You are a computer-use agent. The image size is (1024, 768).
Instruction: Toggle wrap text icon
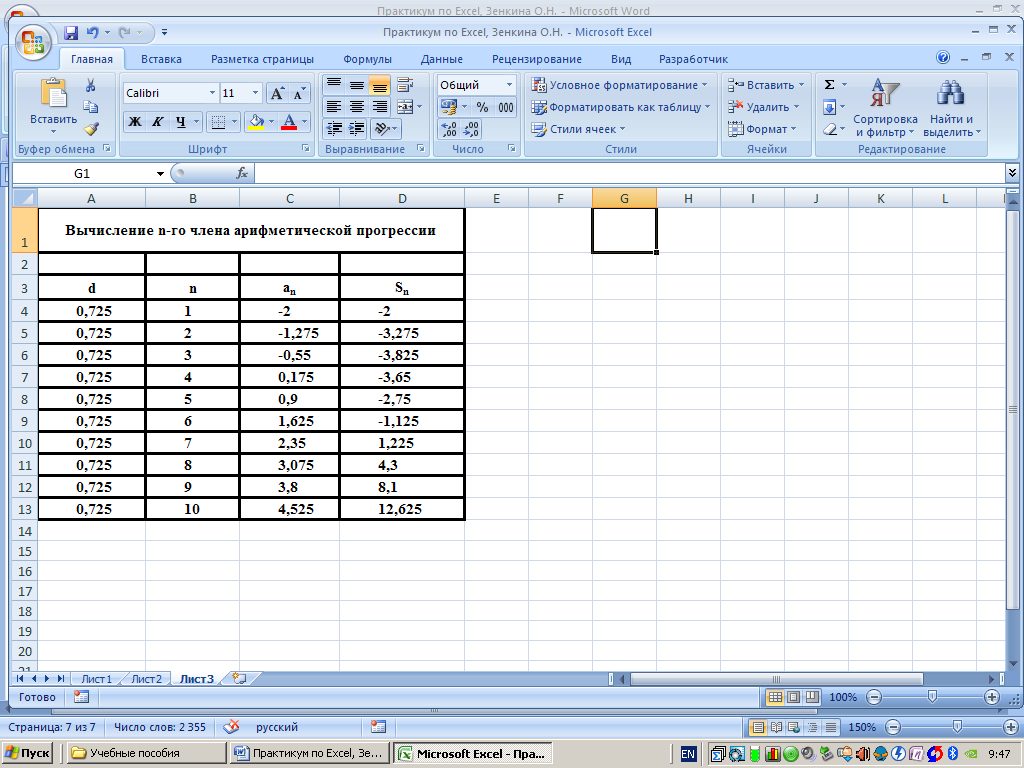[x=406, y=85]
